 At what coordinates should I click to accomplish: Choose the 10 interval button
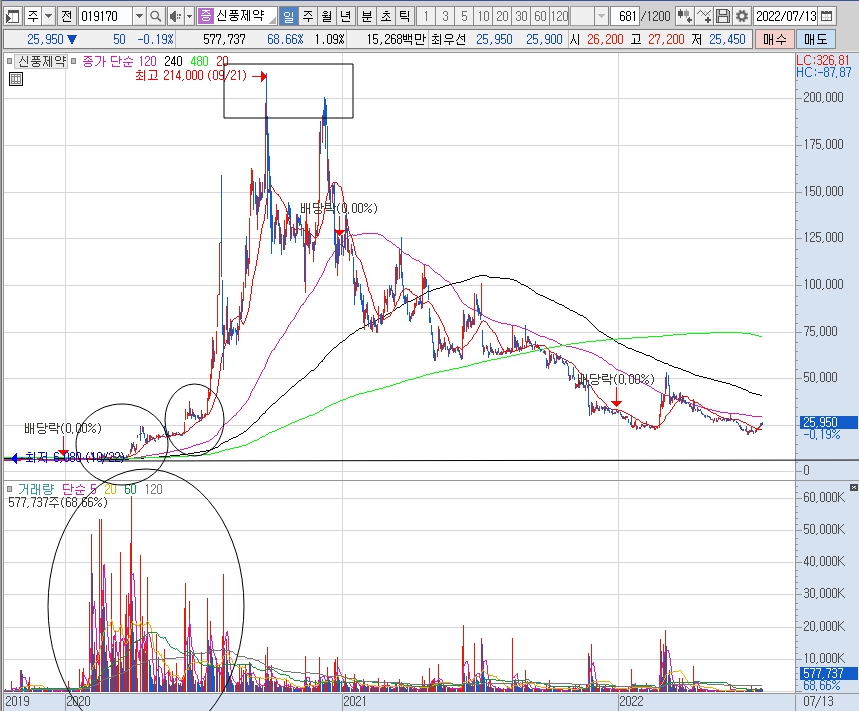(483, 16)
